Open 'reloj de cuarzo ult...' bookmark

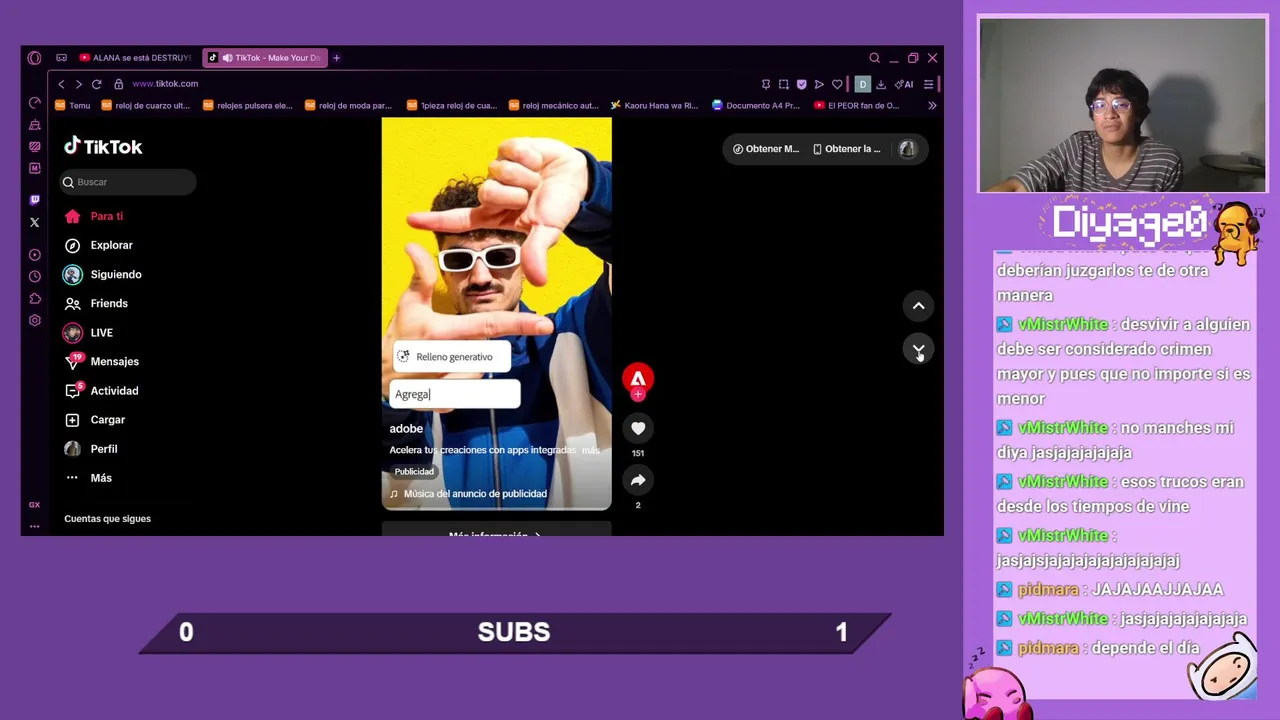coord(146,105)
